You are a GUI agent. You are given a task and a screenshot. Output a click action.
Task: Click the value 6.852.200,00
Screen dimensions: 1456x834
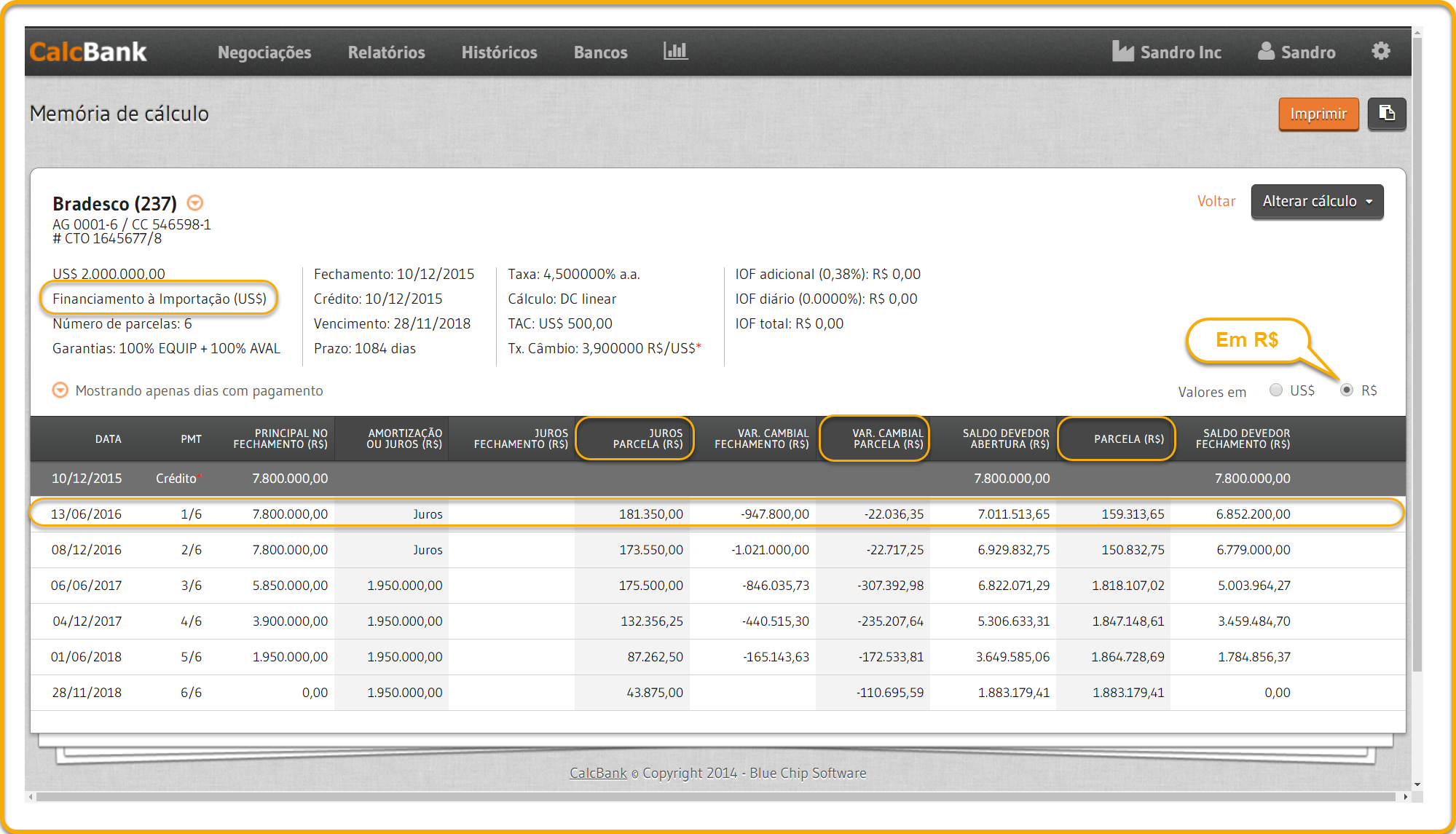click(x=1253, y=514)
